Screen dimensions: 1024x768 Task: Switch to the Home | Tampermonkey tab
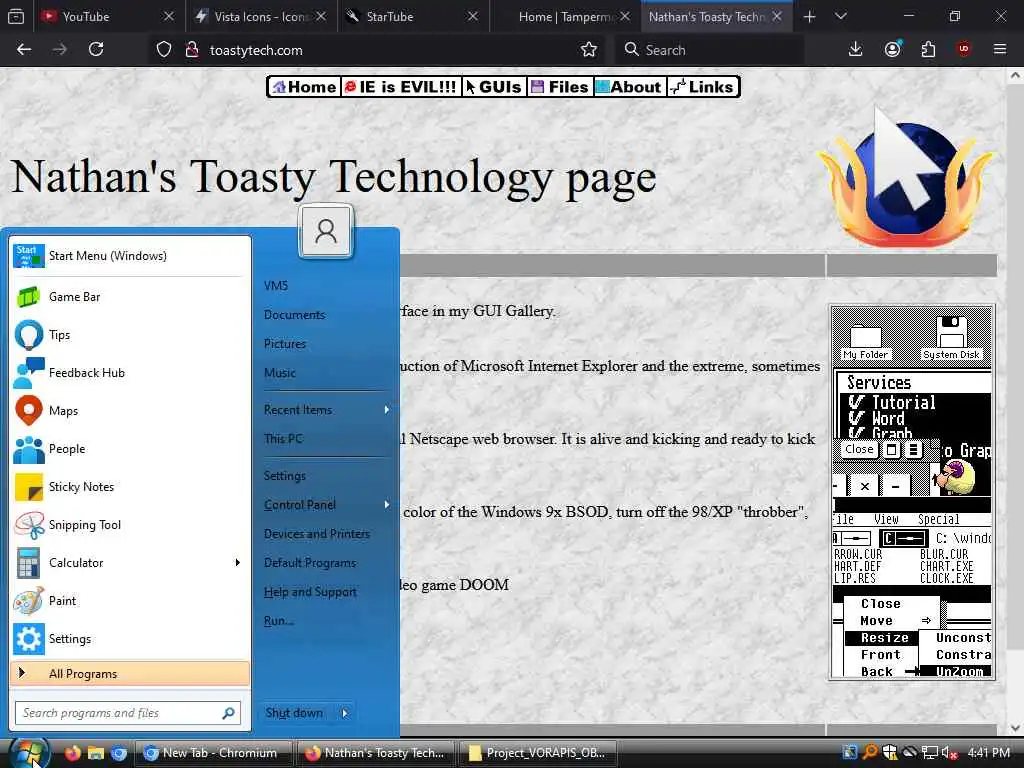pyautogui.click(x=566, y=16)
